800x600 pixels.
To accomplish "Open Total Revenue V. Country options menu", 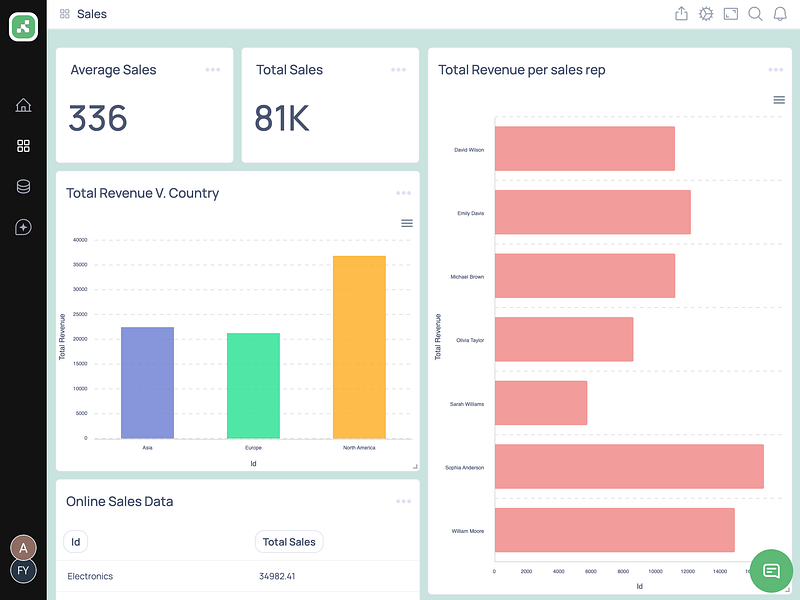I will click(404, 193).
